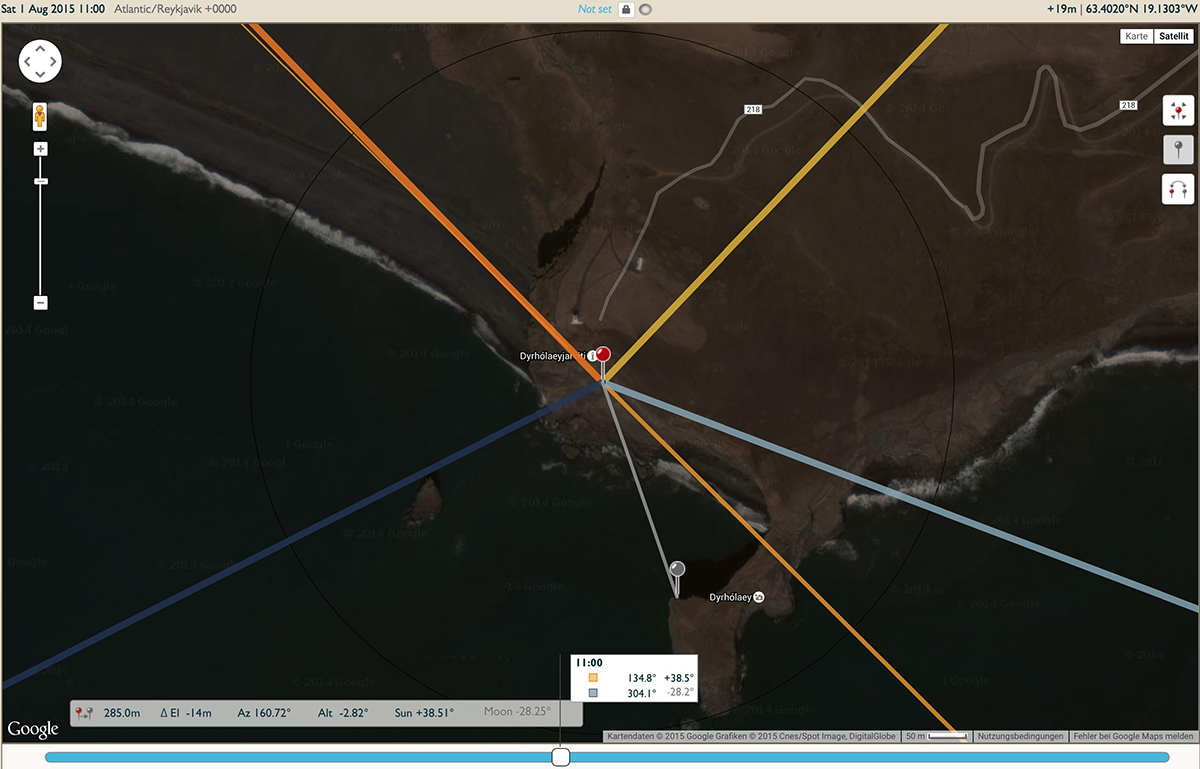
Task: Click the ΔEl -14m elevation difference
Action: pyautogui.click(x=186, y=713)
